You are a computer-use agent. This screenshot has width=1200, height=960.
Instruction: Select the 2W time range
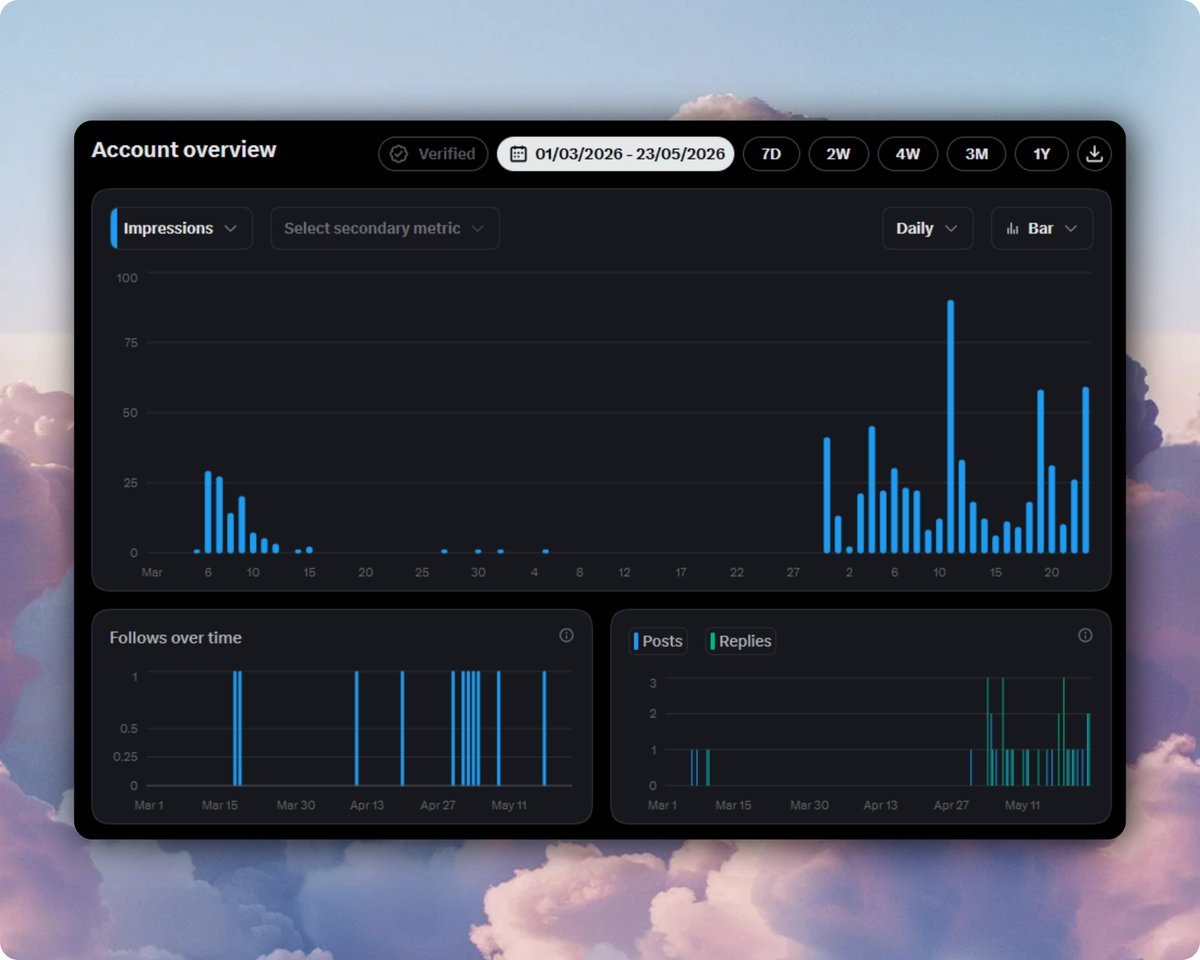point(838,154)
